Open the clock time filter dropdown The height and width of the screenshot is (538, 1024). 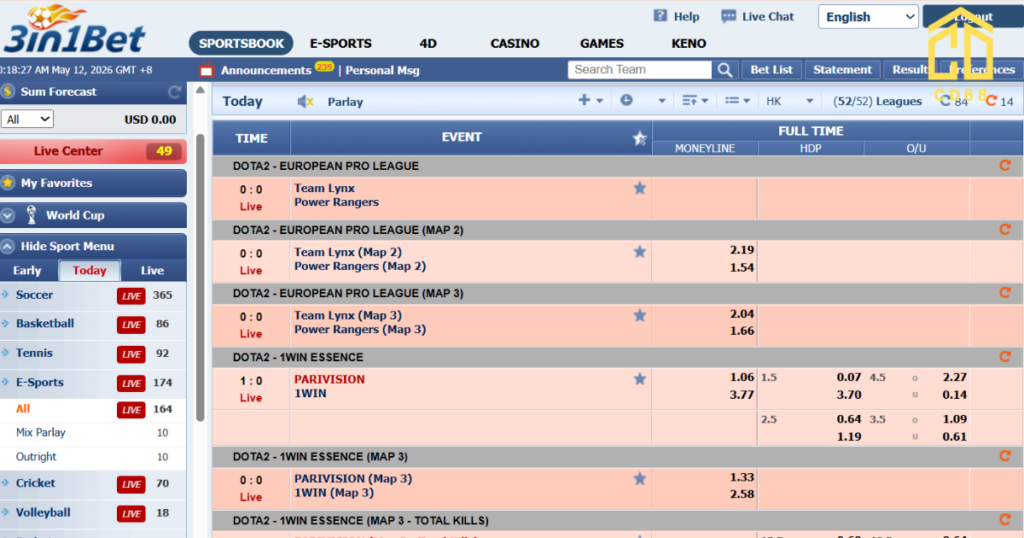tap(643, 101)
